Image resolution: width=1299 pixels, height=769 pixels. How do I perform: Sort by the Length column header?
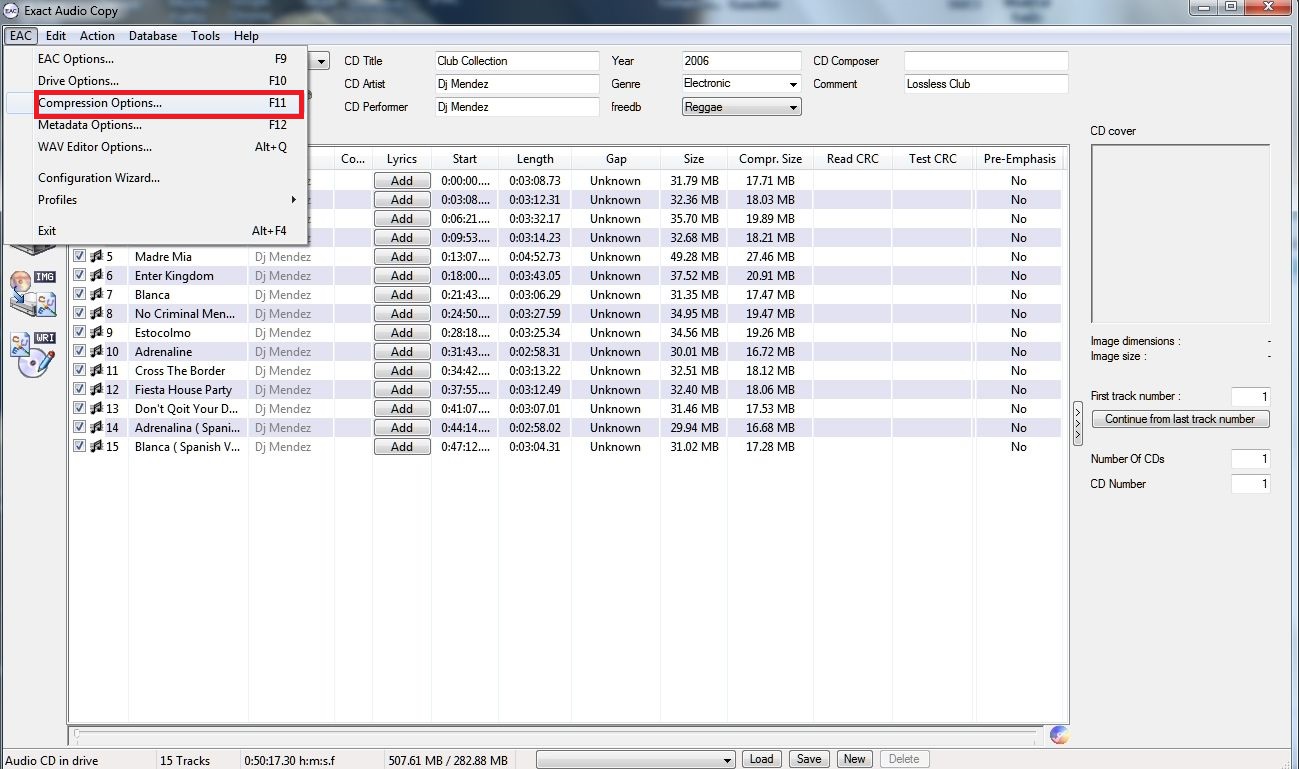(x=535, y=159)
